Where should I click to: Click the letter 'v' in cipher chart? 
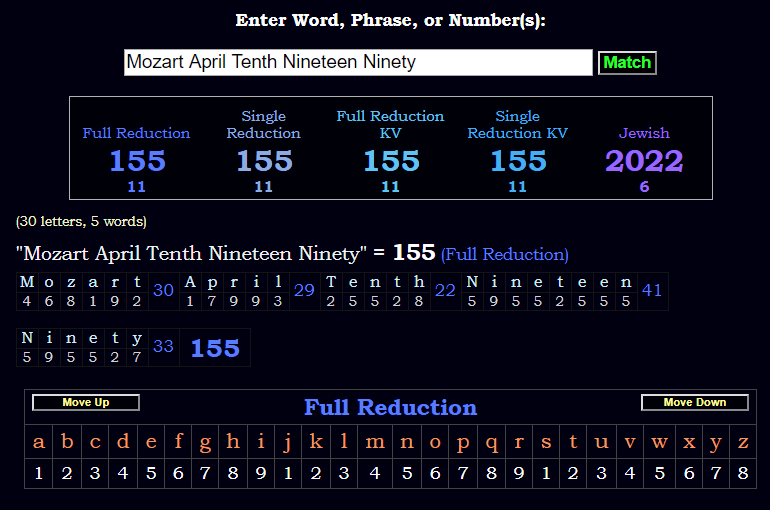pyautogui.click(x=630, y=442)
